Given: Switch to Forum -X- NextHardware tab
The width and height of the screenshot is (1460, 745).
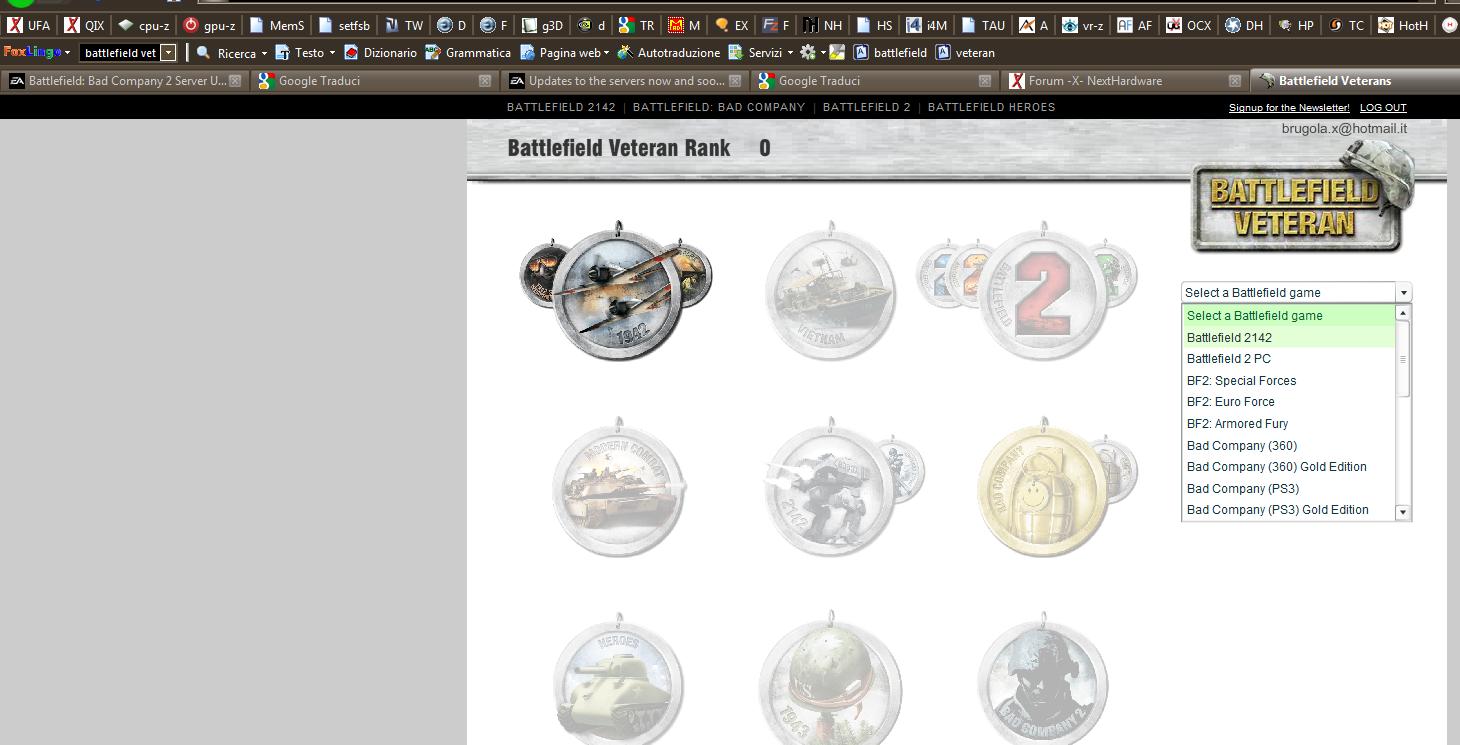Looking at the screenshot, I should click(x=1126, y=81).
